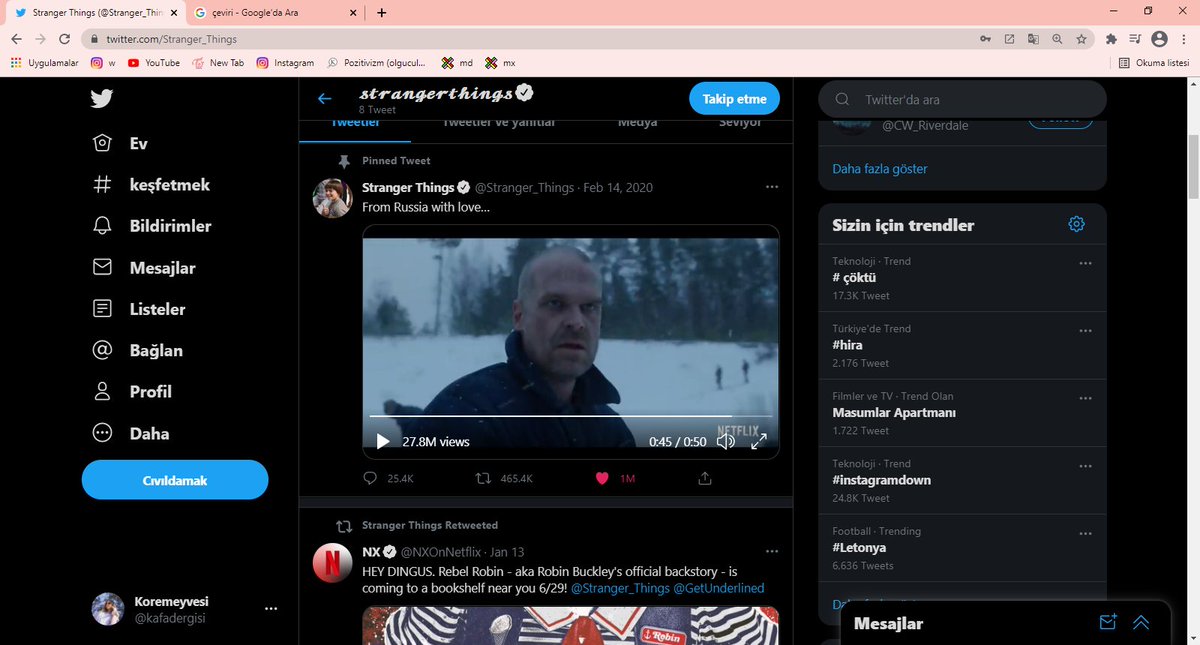Open Medya tab on profile

637,123
